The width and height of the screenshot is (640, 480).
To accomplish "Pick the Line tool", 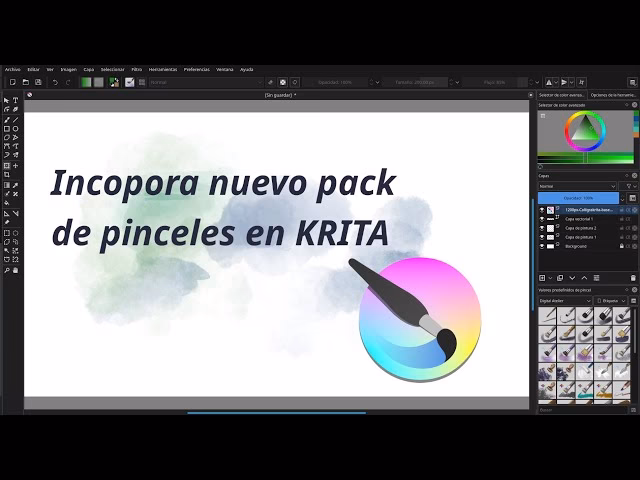I will click(16, 120).
